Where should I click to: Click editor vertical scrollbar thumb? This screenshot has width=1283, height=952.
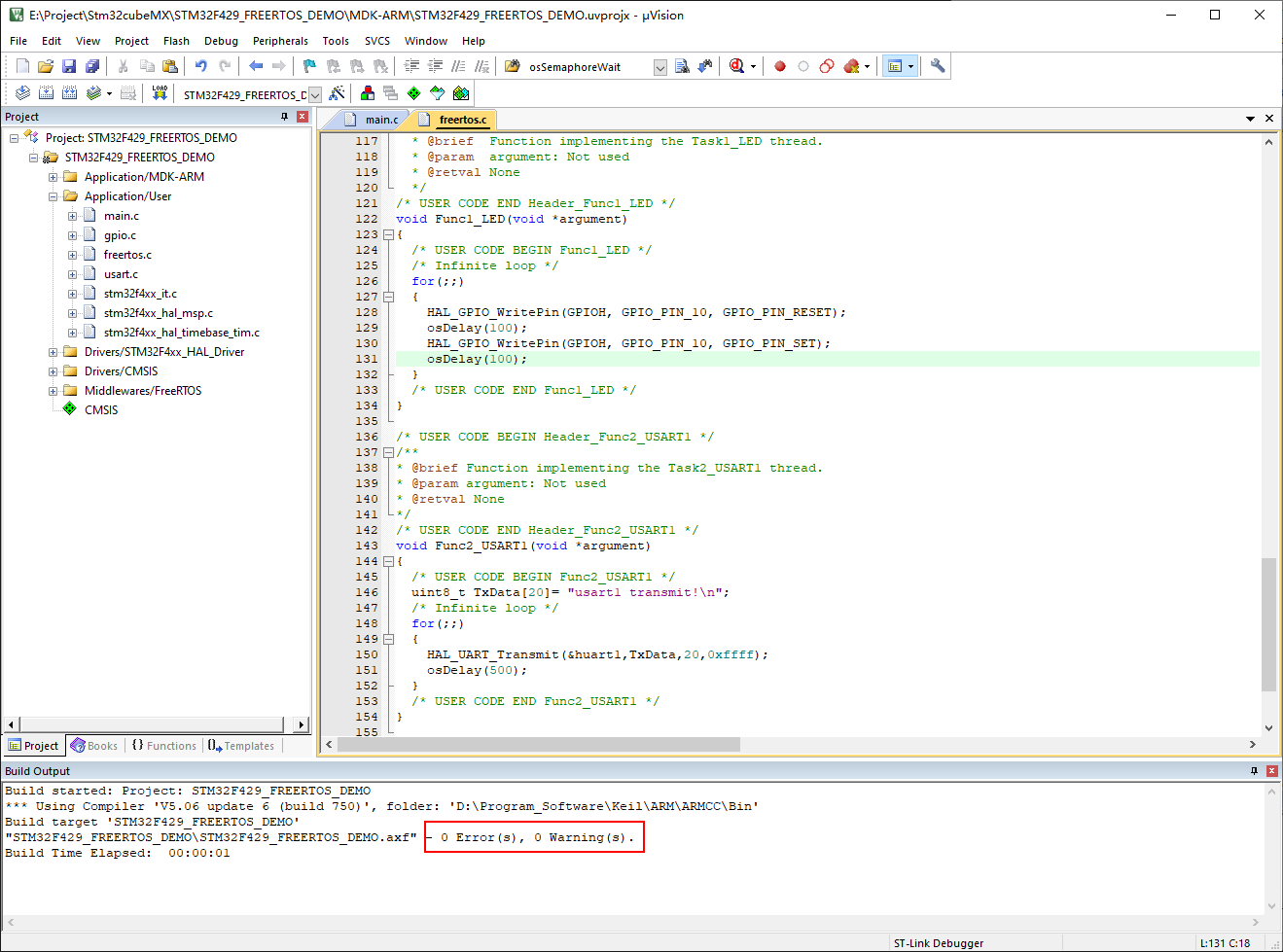click(x=1268, y=624)
